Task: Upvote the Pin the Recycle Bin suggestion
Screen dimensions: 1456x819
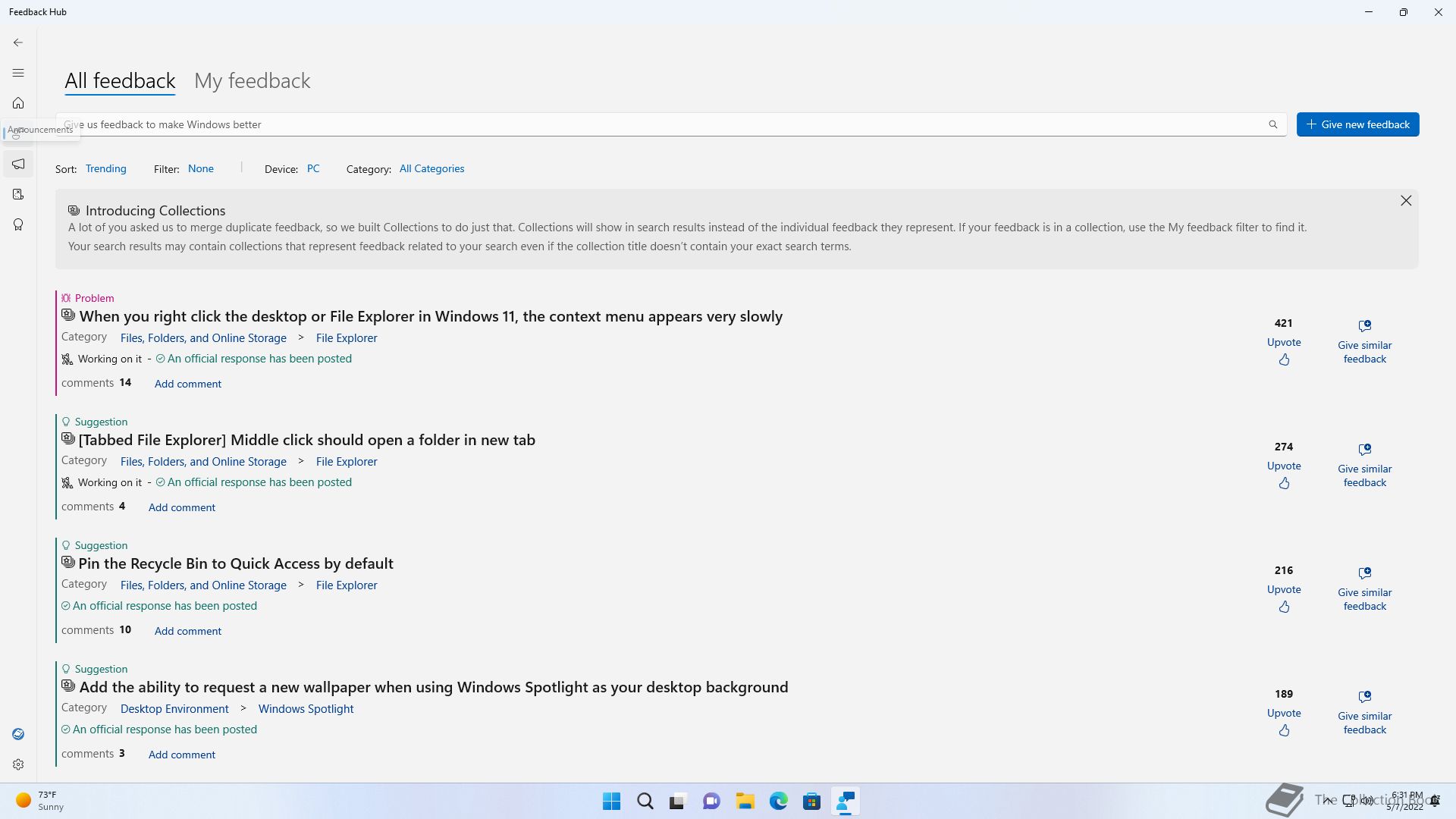Action: pyautogui.click(x=1284, y=598)
